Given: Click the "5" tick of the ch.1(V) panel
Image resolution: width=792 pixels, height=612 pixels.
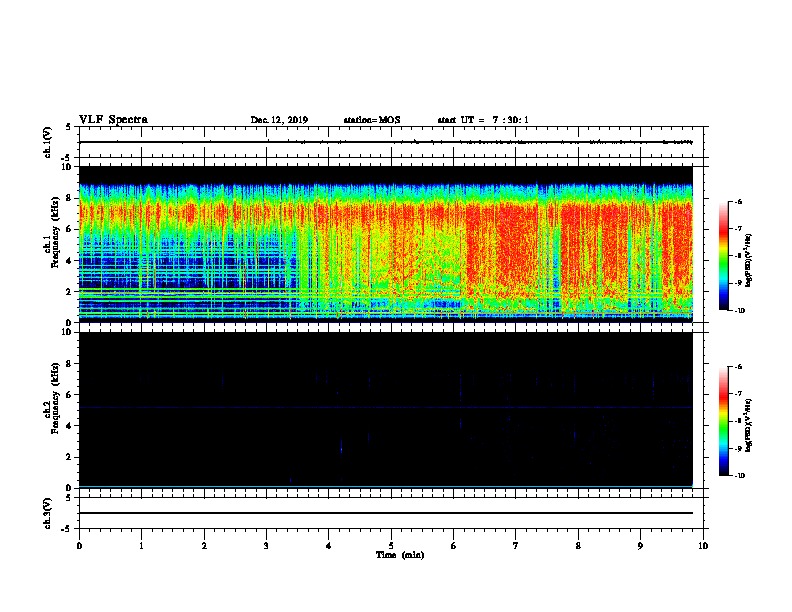Looking at the screenshot, I should pyautogui.click(x=68, y=127).
